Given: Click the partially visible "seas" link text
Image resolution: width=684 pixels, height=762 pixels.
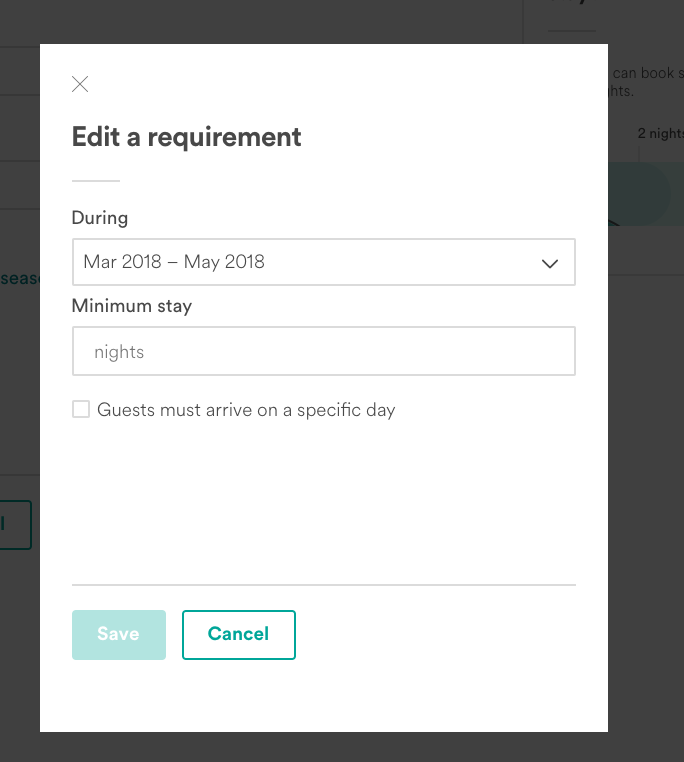Looking at the screenshot, I should point(20,278).
